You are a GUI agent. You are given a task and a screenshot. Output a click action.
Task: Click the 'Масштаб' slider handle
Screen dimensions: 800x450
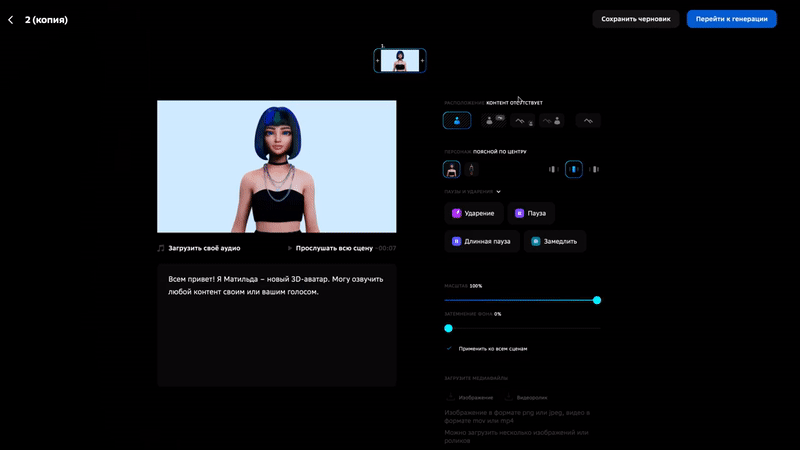(597, 300)
